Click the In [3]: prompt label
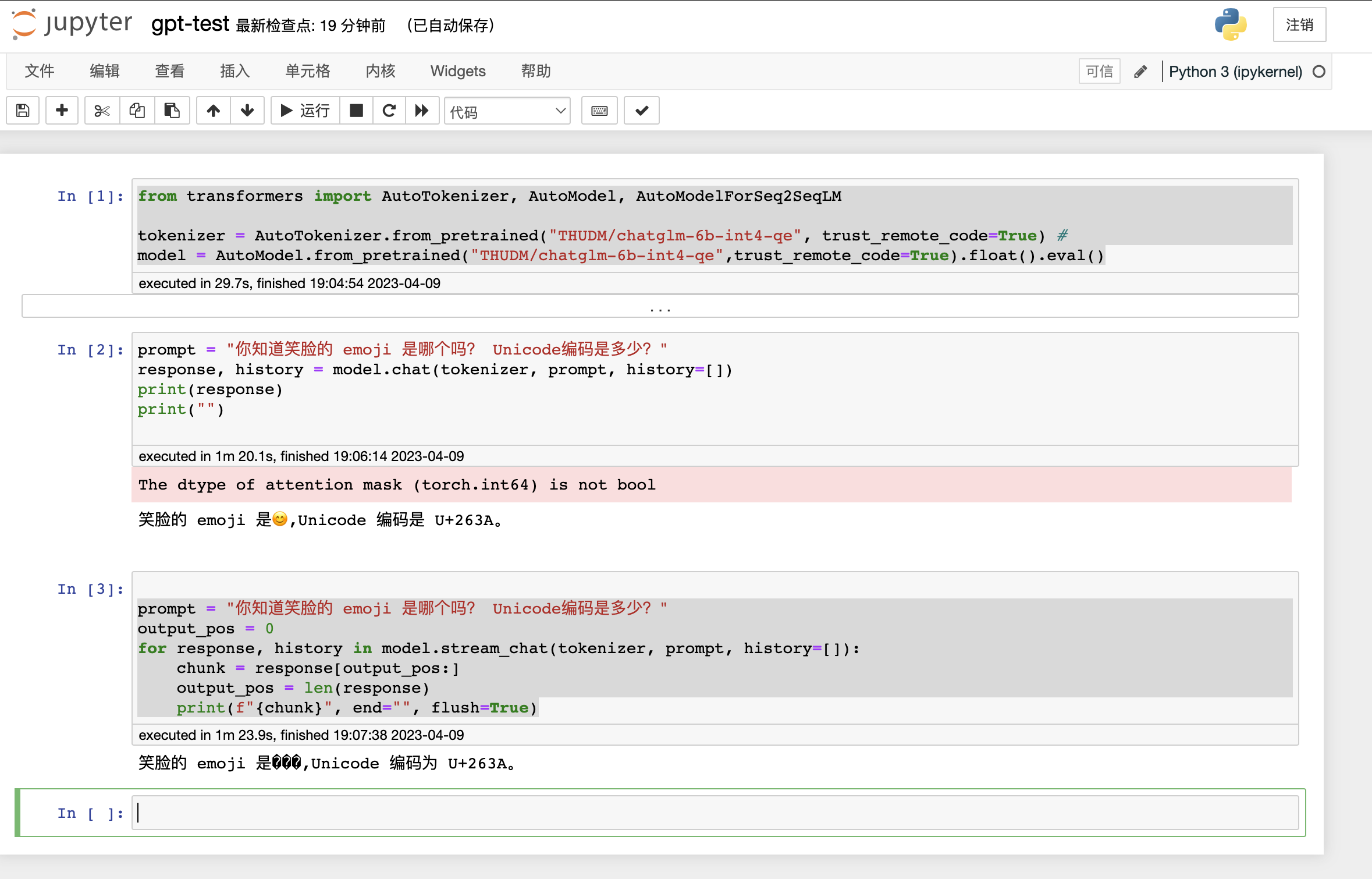The image size is (1372, 879). [90, 589]
